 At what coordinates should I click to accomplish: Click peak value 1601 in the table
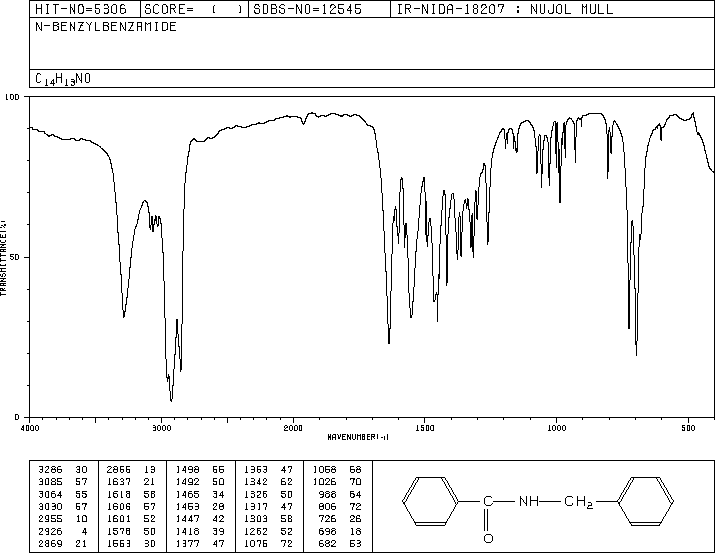pyautogui.click(x=119, y=519)
